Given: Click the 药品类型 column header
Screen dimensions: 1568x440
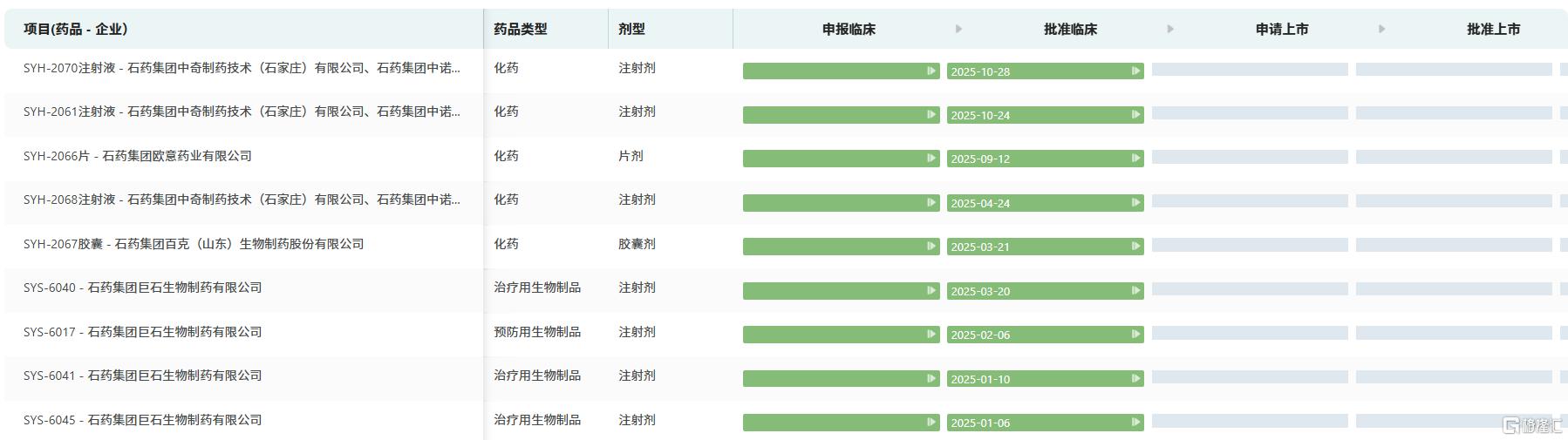Looking at the screenshot, I should coord(521,29).
